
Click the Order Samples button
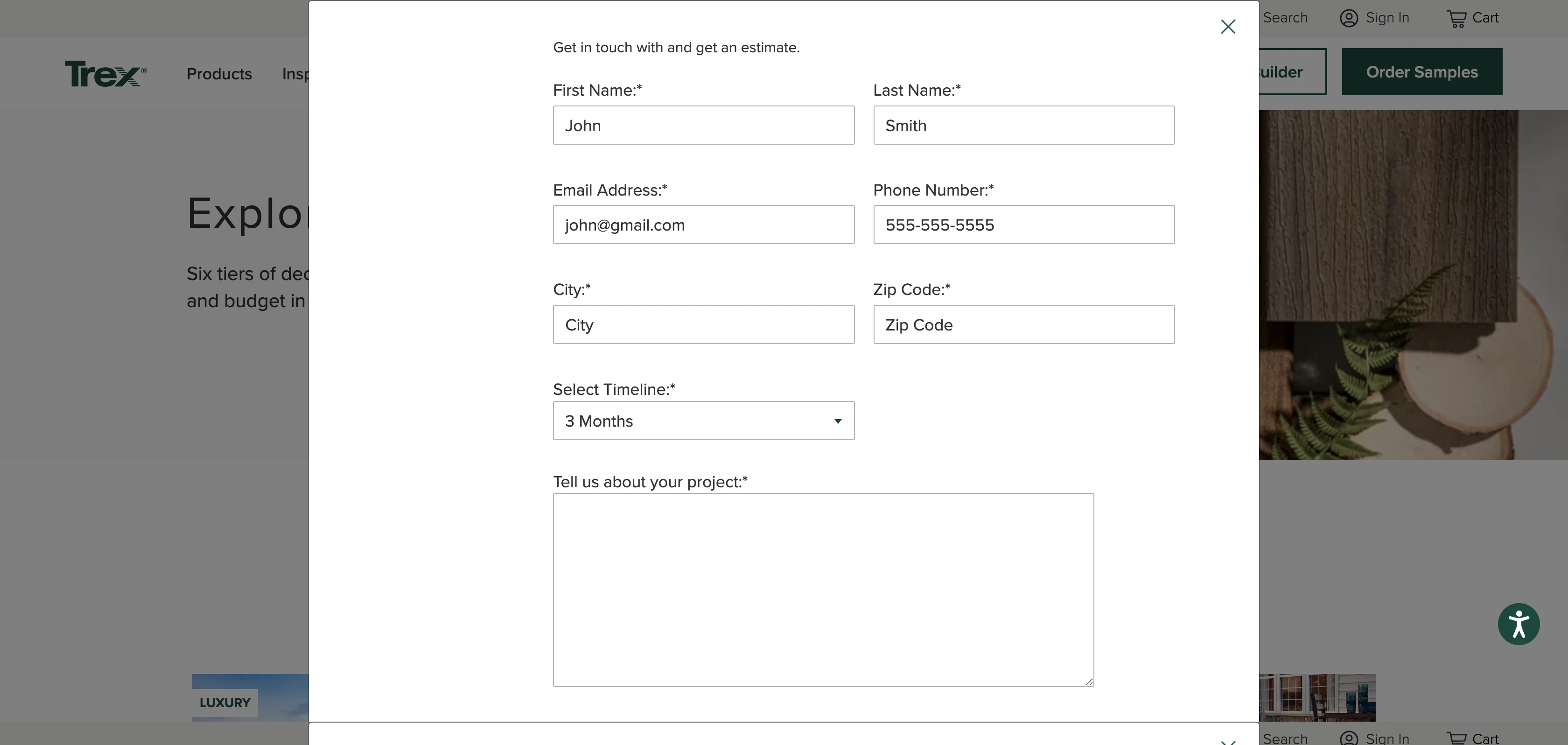(x=1422, y=71)
